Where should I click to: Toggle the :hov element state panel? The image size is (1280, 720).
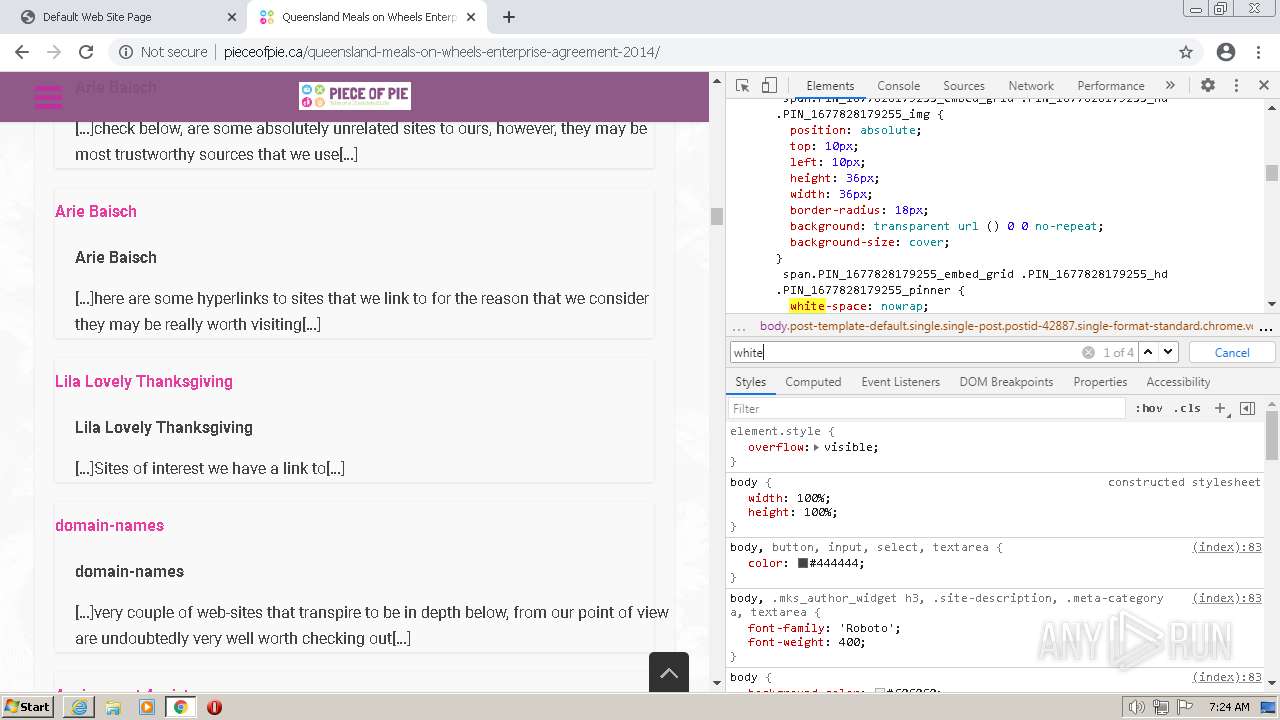pyautogui.click(x=1149, y=408)
